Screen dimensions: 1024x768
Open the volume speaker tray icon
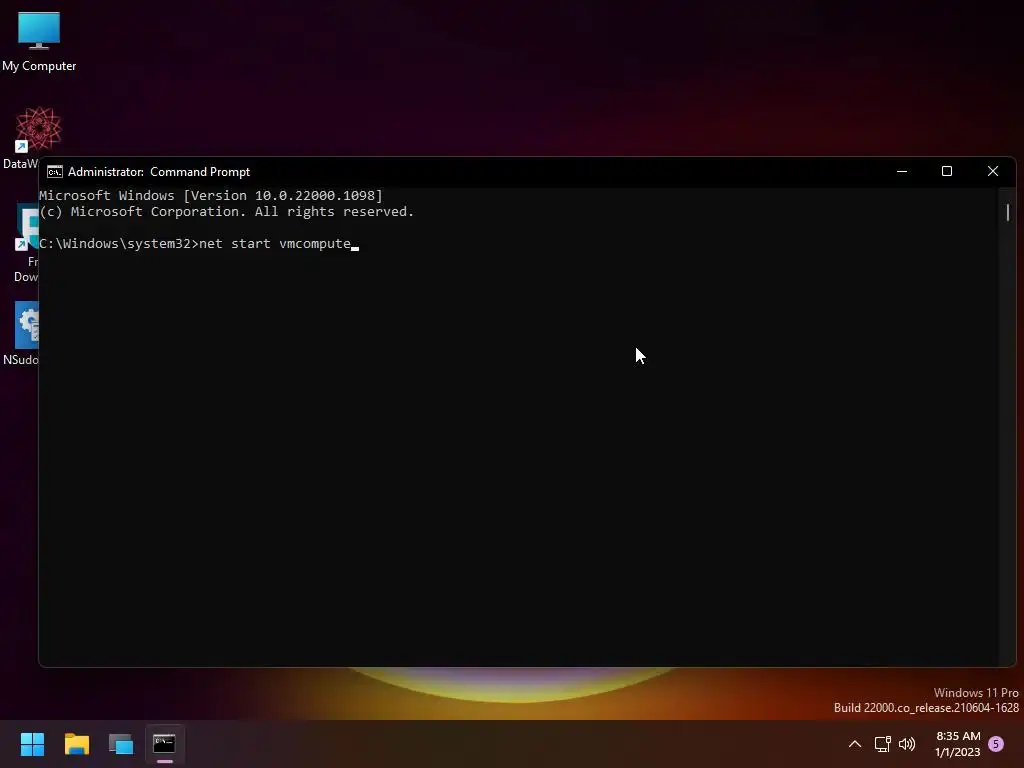[907, 744]
